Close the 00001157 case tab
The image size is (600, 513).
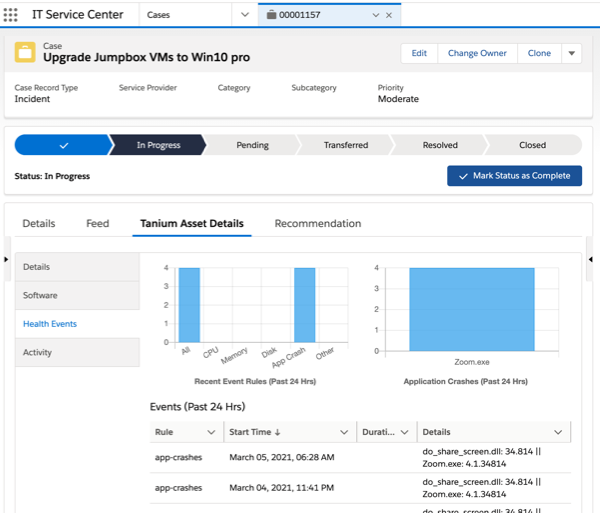pyautogui.click(x=389, y=15)
